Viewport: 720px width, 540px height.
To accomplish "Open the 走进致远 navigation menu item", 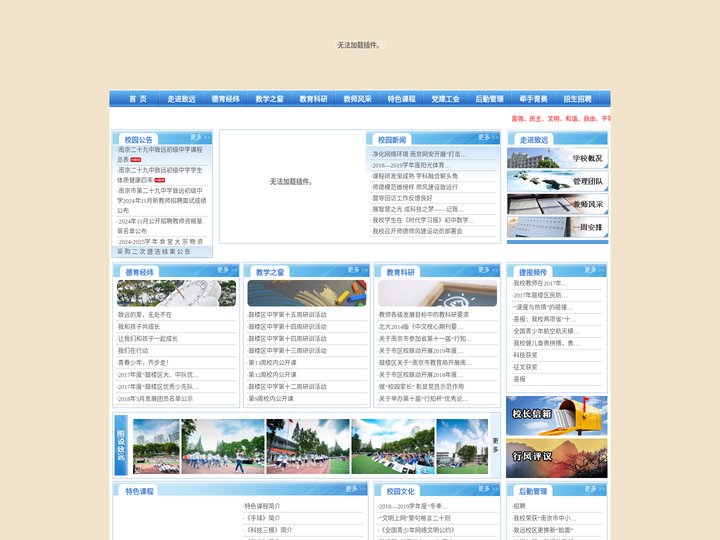I will click(x=181, y=99).
